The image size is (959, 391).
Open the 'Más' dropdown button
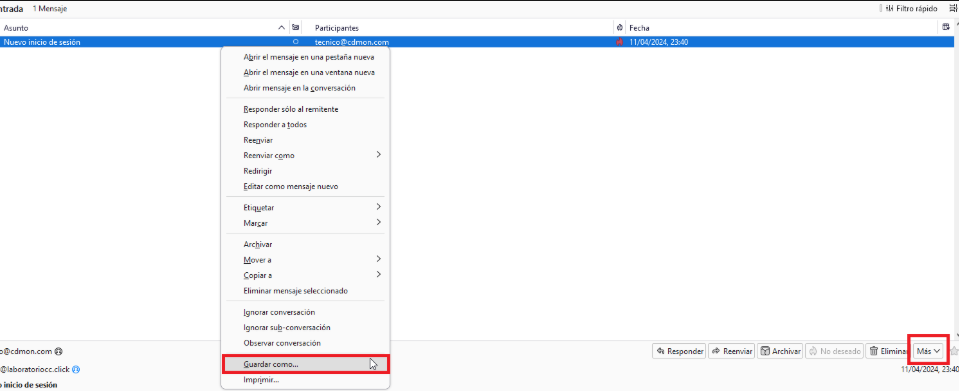928,351
